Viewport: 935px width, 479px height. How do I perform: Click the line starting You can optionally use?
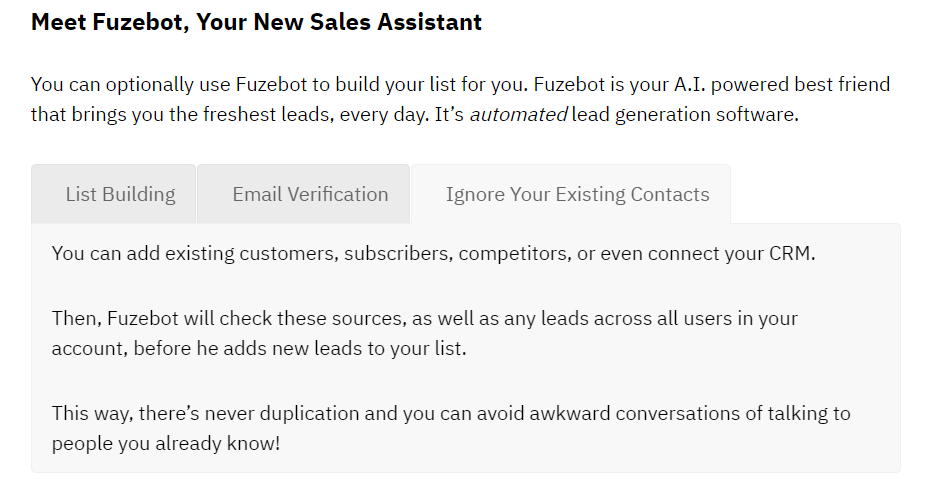460,84
